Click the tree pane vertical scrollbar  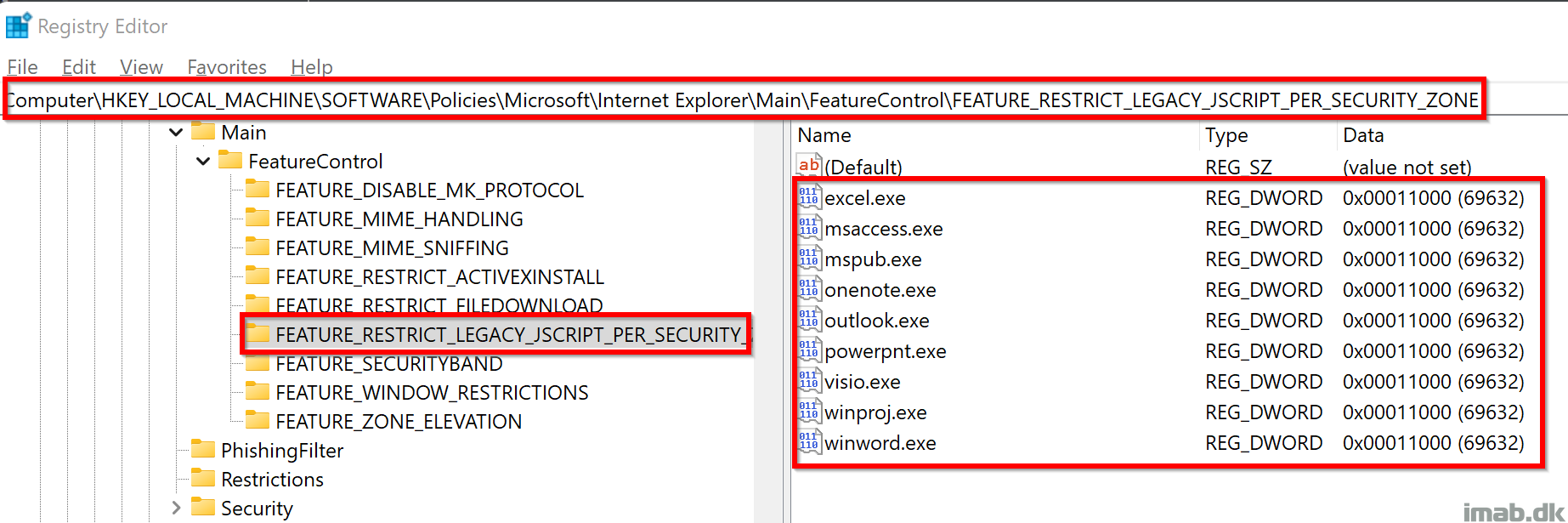click(768, 321)
